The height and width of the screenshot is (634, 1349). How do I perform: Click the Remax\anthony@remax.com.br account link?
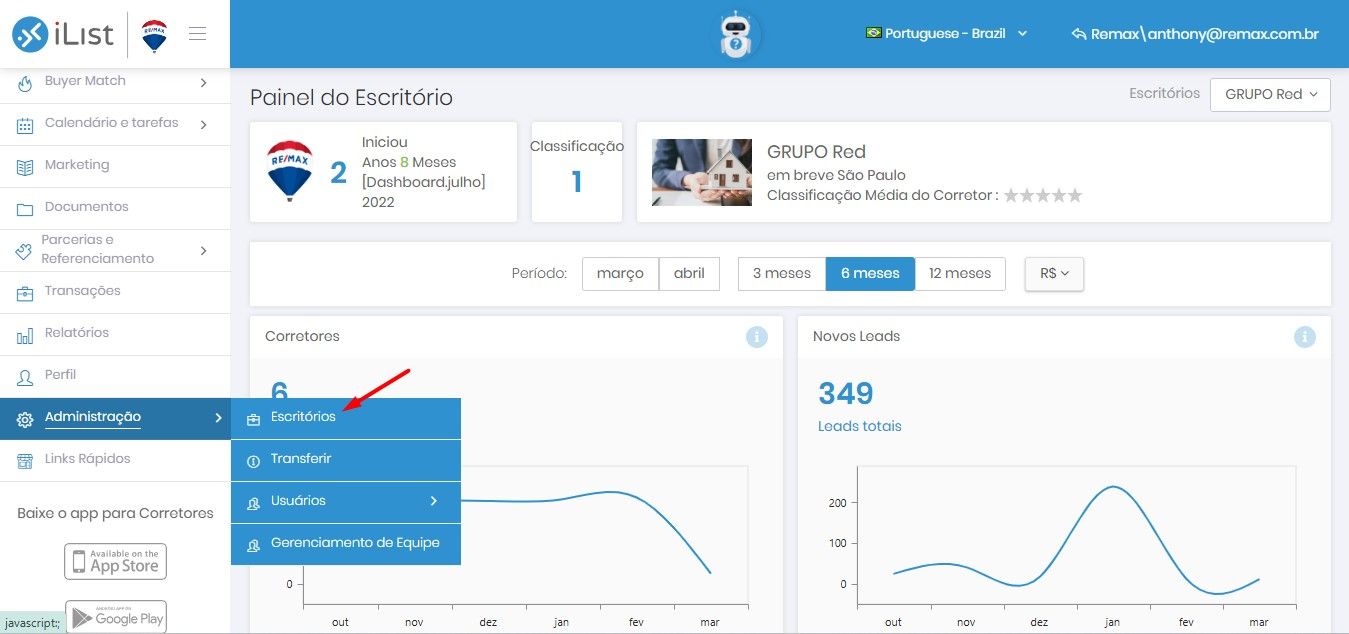[1195, 34]
